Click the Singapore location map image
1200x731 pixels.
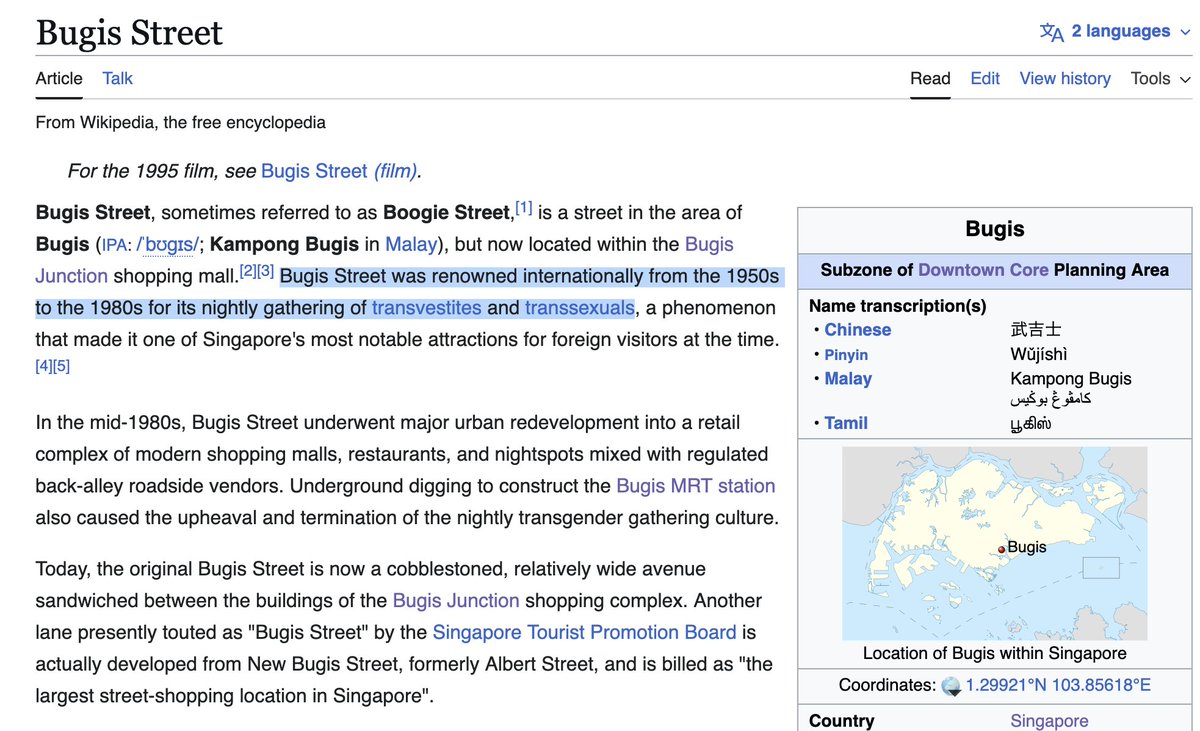coord(995,542)
